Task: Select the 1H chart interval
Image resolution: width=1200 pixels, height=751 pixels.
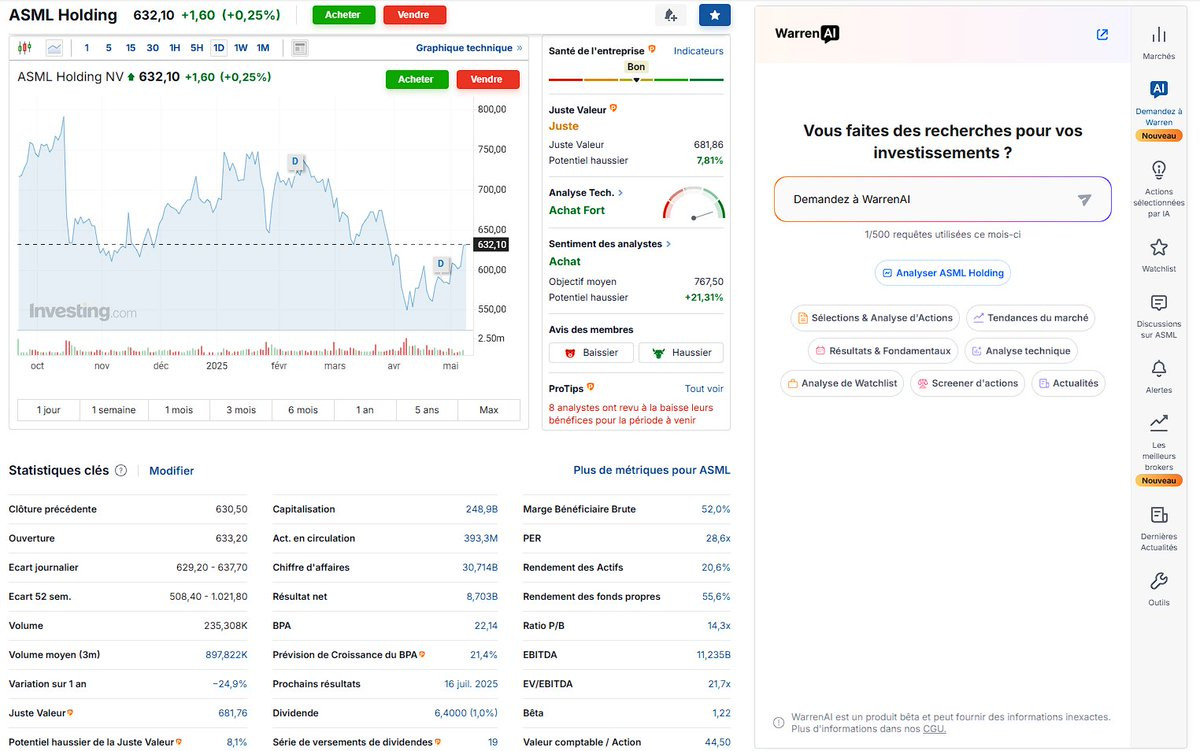Action: pyautogui.click(x=175, y=48)
